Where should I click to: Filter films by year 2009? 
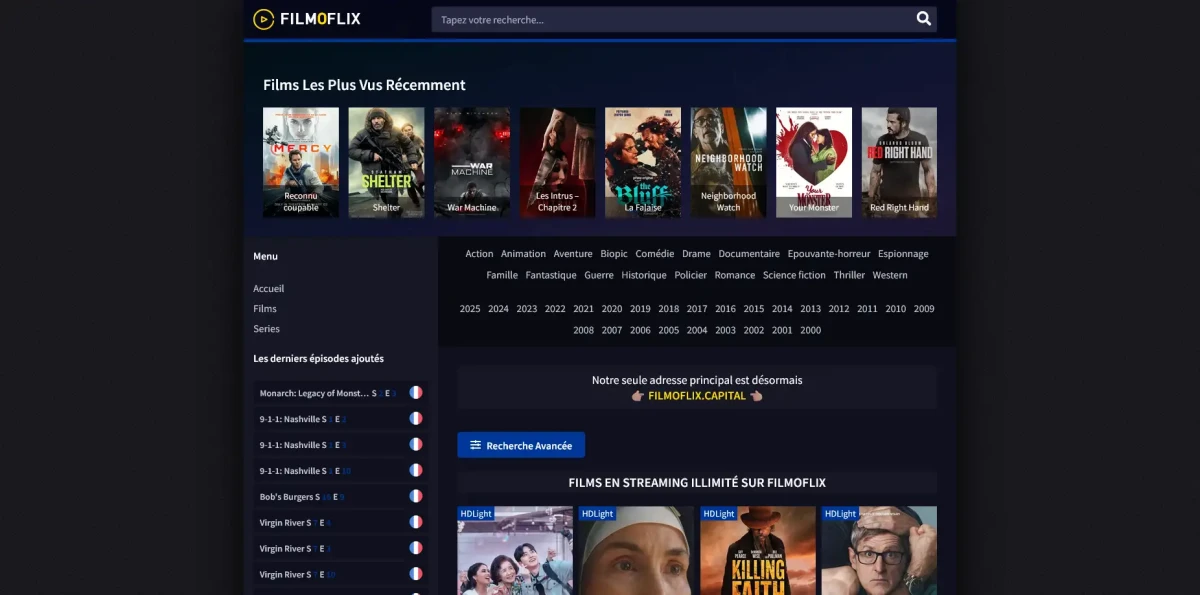(924, 309)
